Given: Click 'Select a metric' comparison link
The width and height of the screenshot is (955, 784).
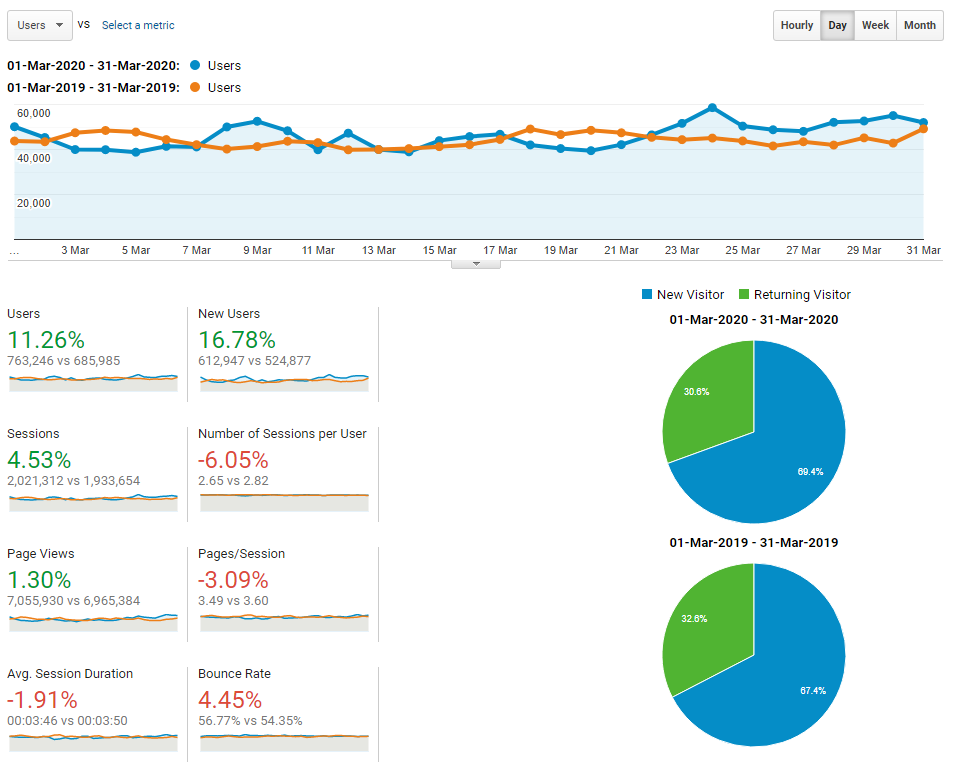Looking at the screenshot, I should point(137,25).
